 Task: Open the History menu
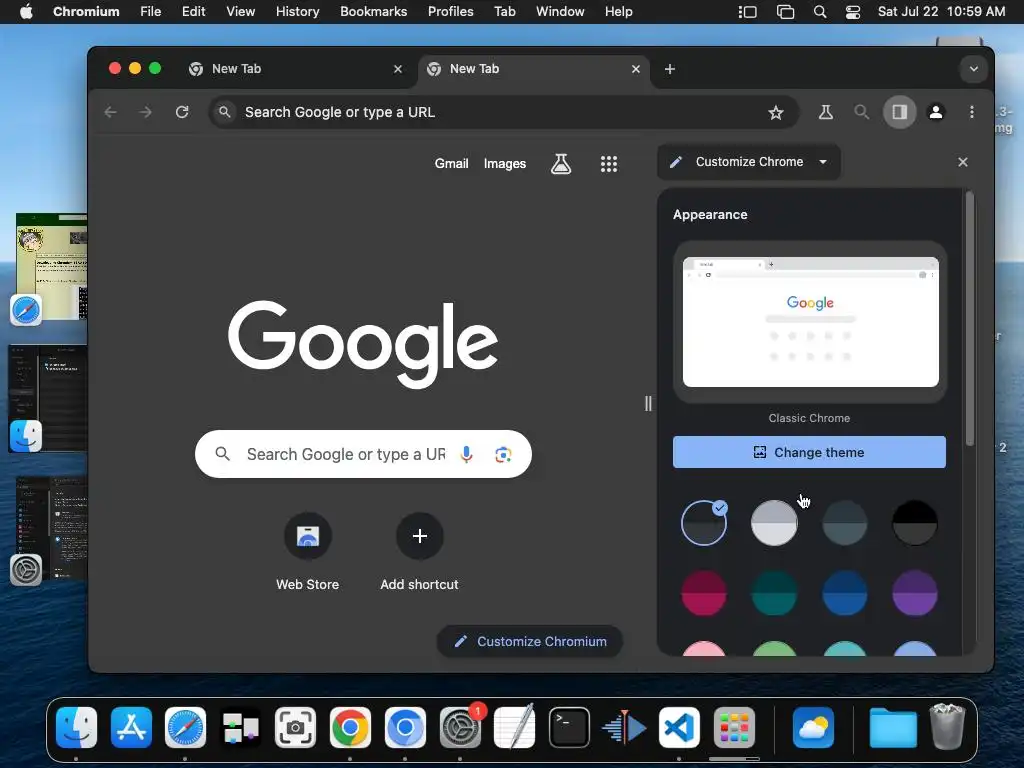297,12
